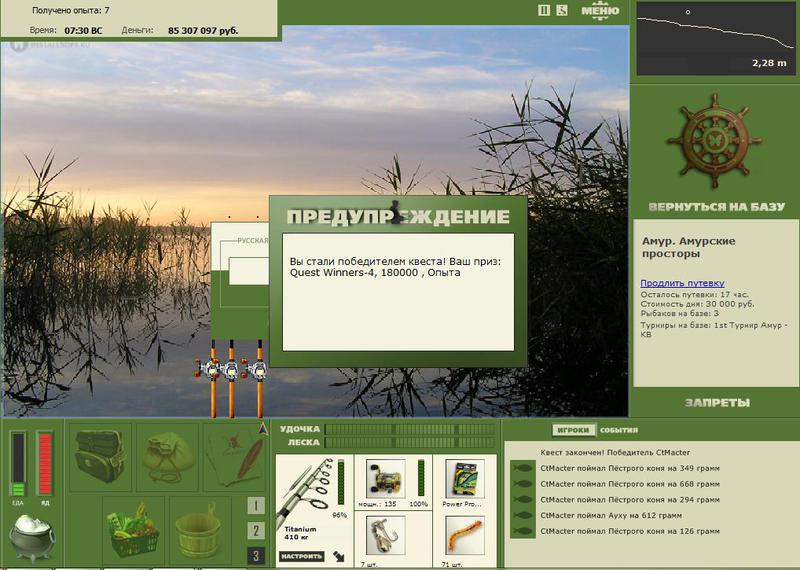Click the quest prize message text

pyautogui.click(x=395, y=267)
